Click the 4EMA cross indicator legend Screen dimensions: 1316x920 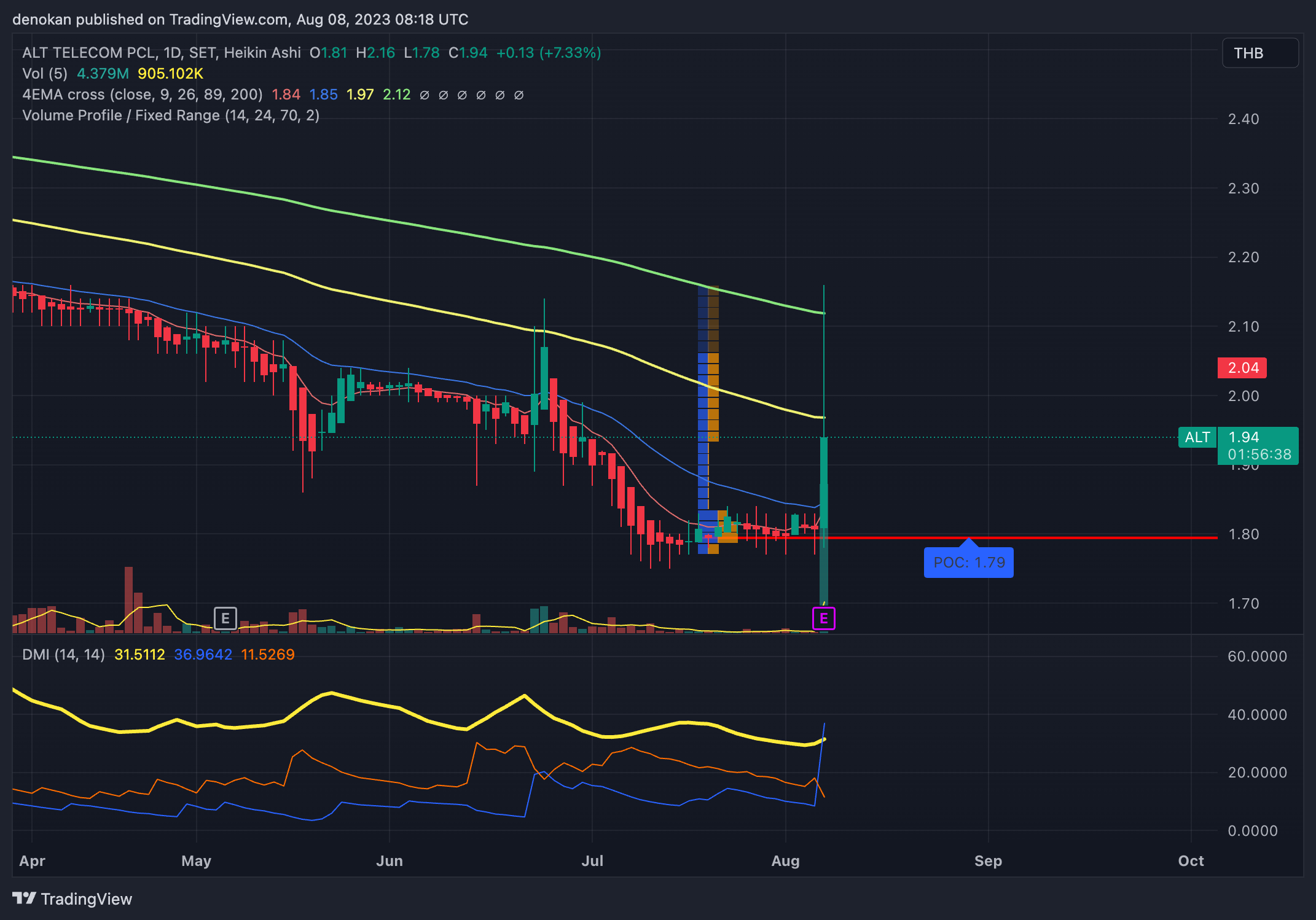[x=143, y=95]
